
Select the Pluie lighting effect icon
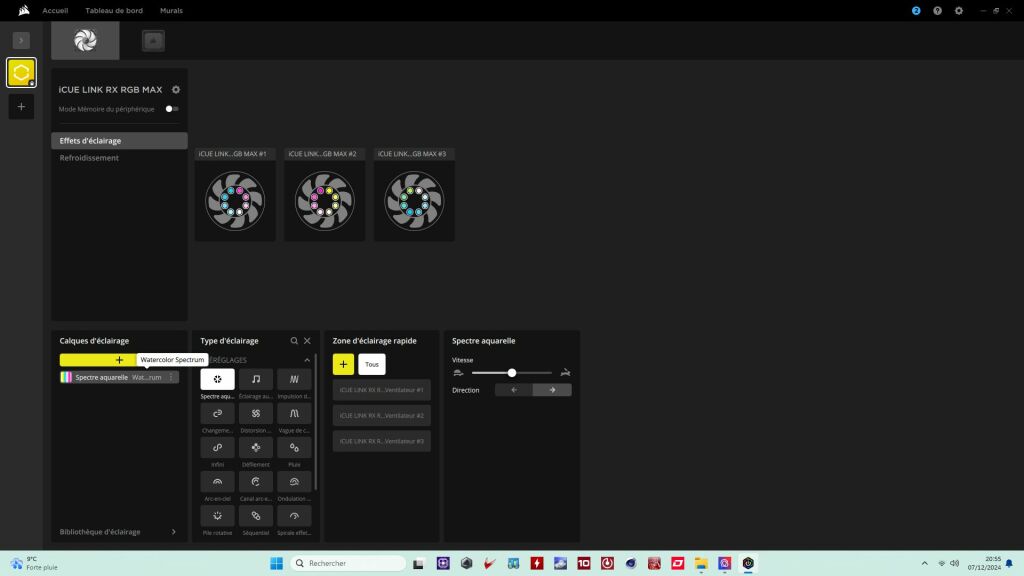tap(294, 447)
